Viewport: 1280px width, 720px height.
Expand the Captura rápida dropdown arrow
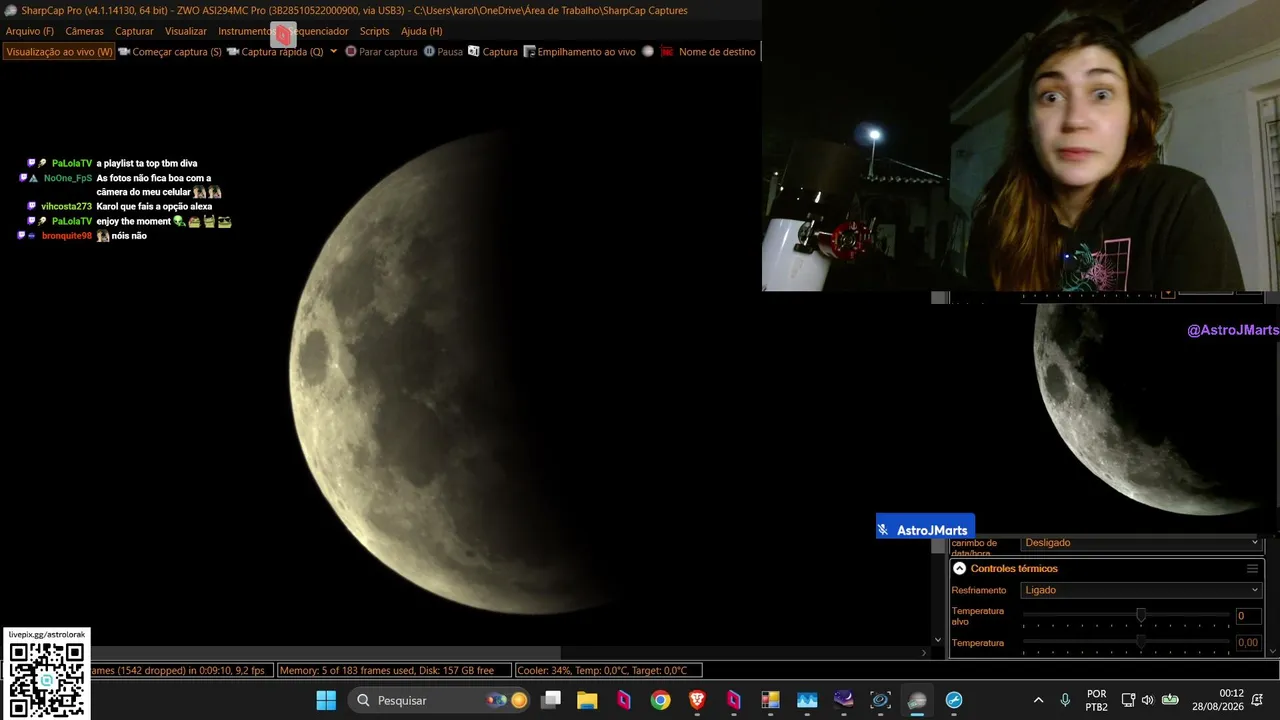333,51
